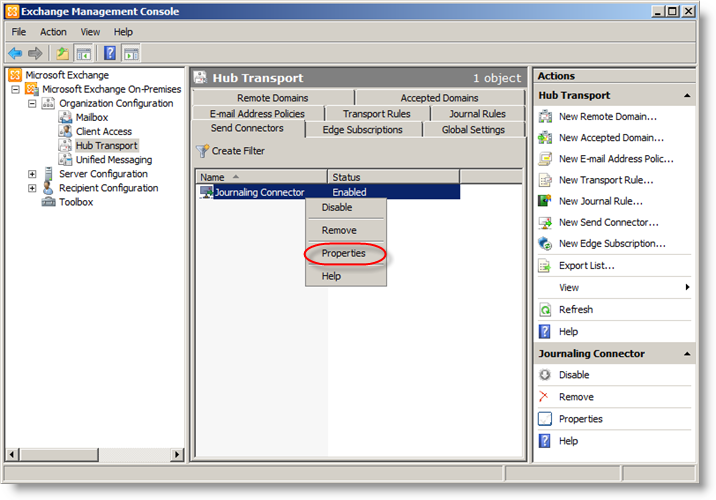Click the New Accepted Domain icon

[x=545, y=137]
